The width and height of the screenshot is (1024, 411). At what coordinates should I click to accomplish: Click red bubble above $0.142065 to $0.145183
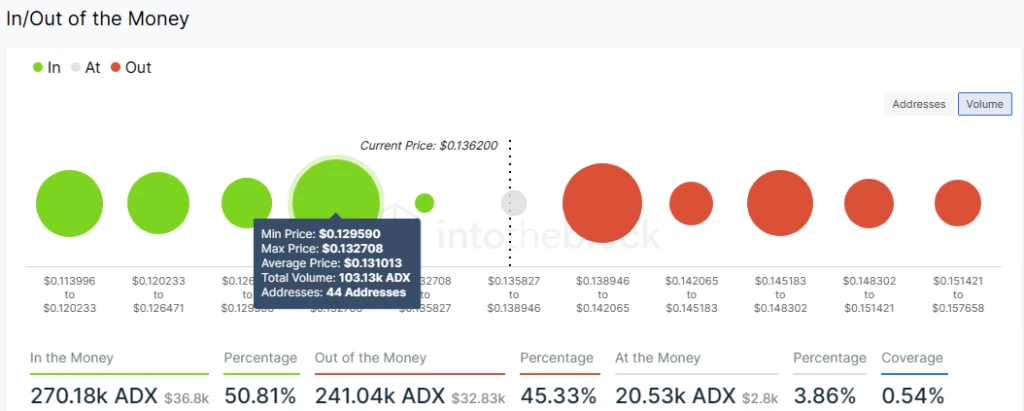pos(691,203)
